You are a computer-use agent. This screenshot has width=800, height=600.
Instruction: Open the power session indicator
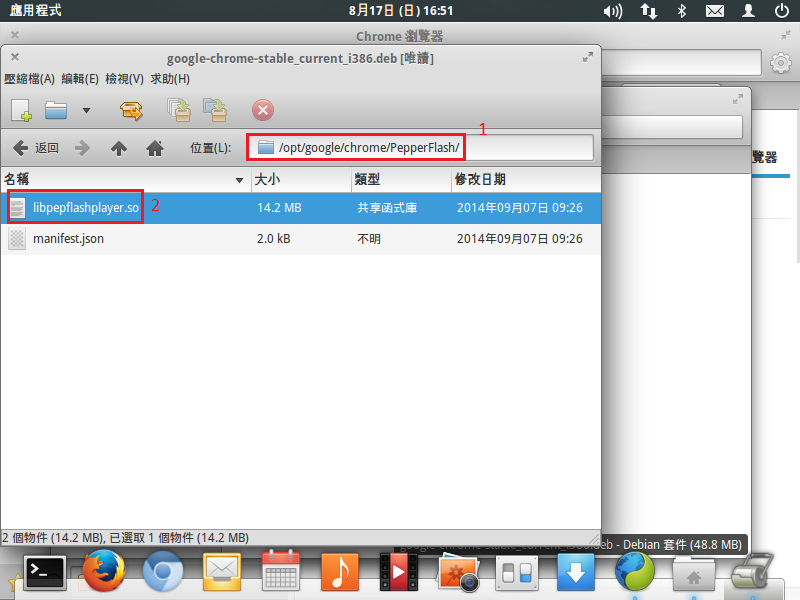click(x=782, y=11)
